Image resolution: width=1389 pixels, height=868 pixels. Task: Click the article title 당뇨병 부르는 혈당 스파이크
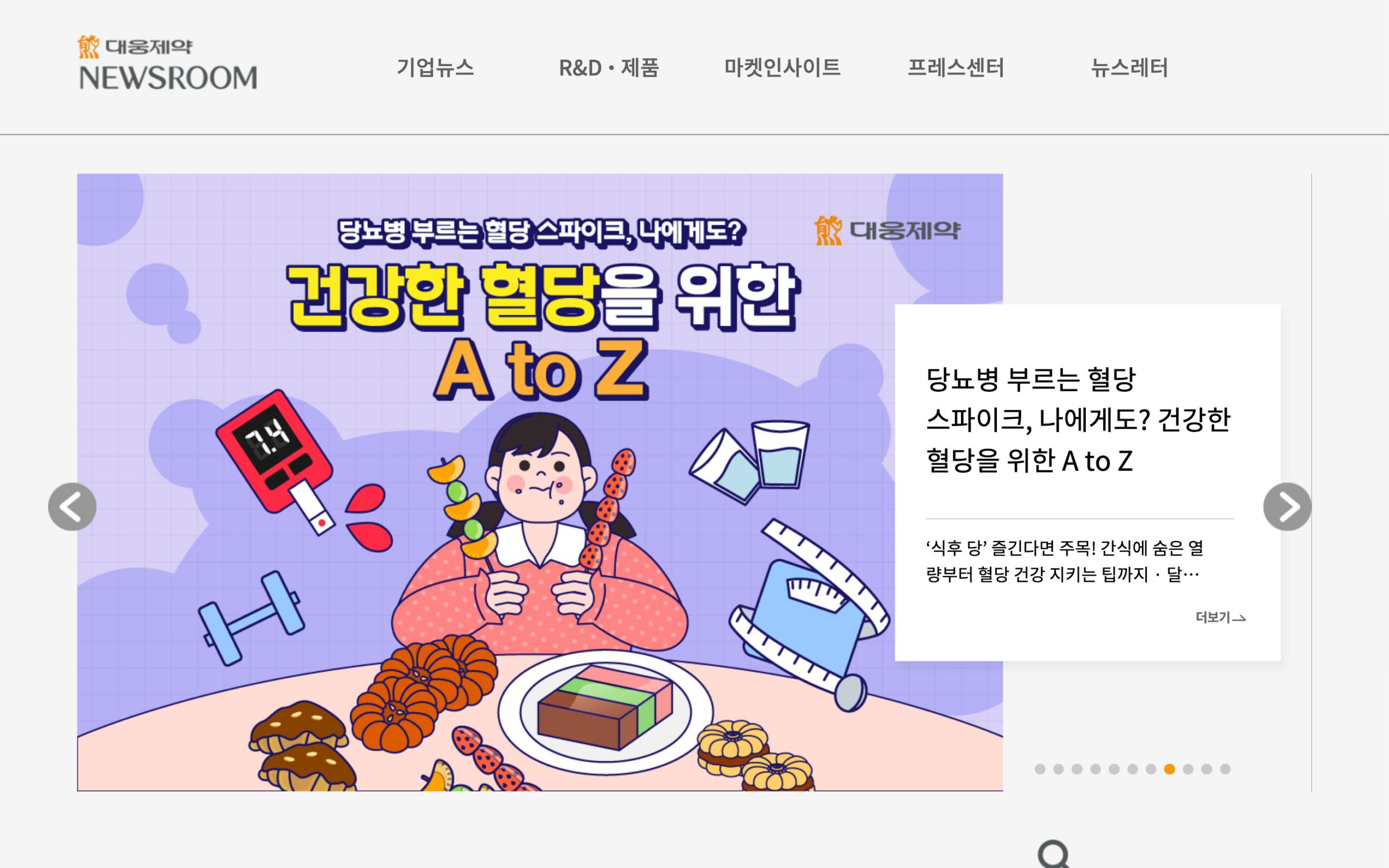(1078, 420)
